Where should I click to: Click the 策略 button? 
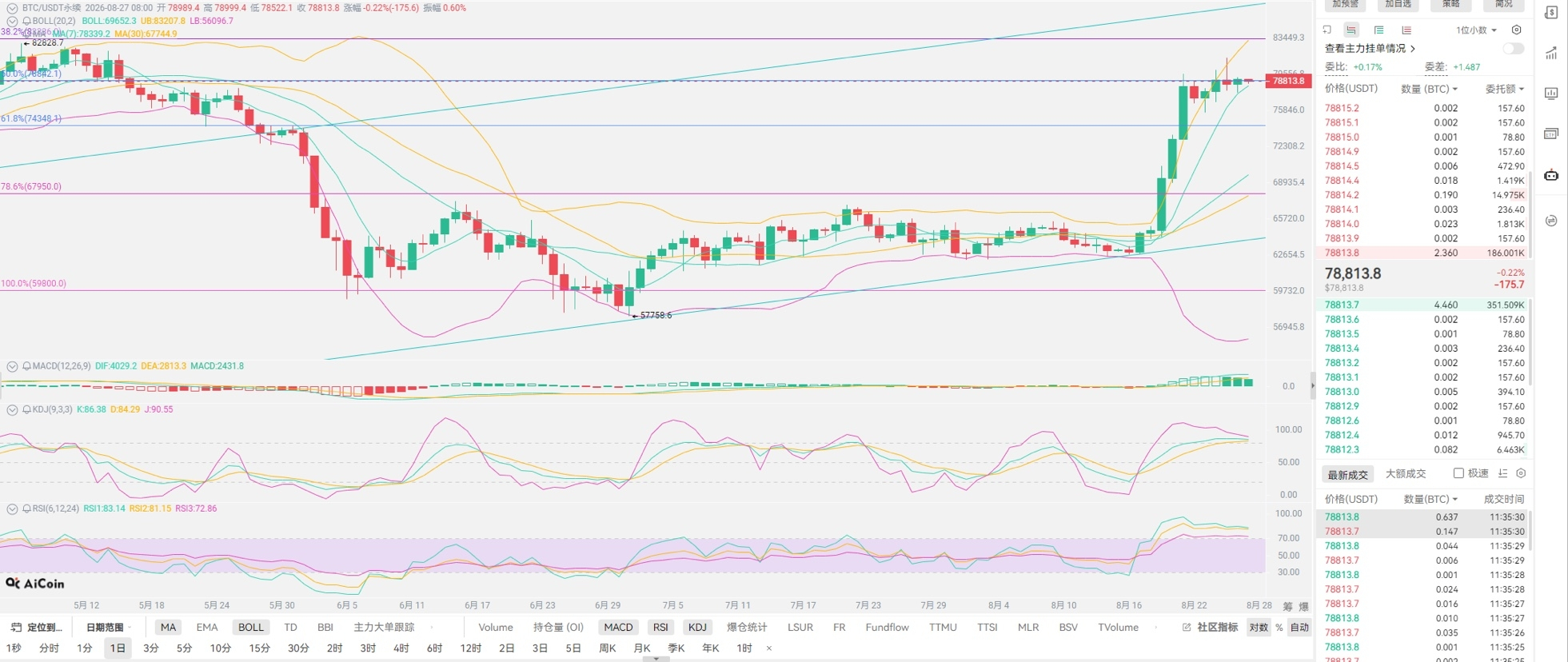(x=1451, y=4)
